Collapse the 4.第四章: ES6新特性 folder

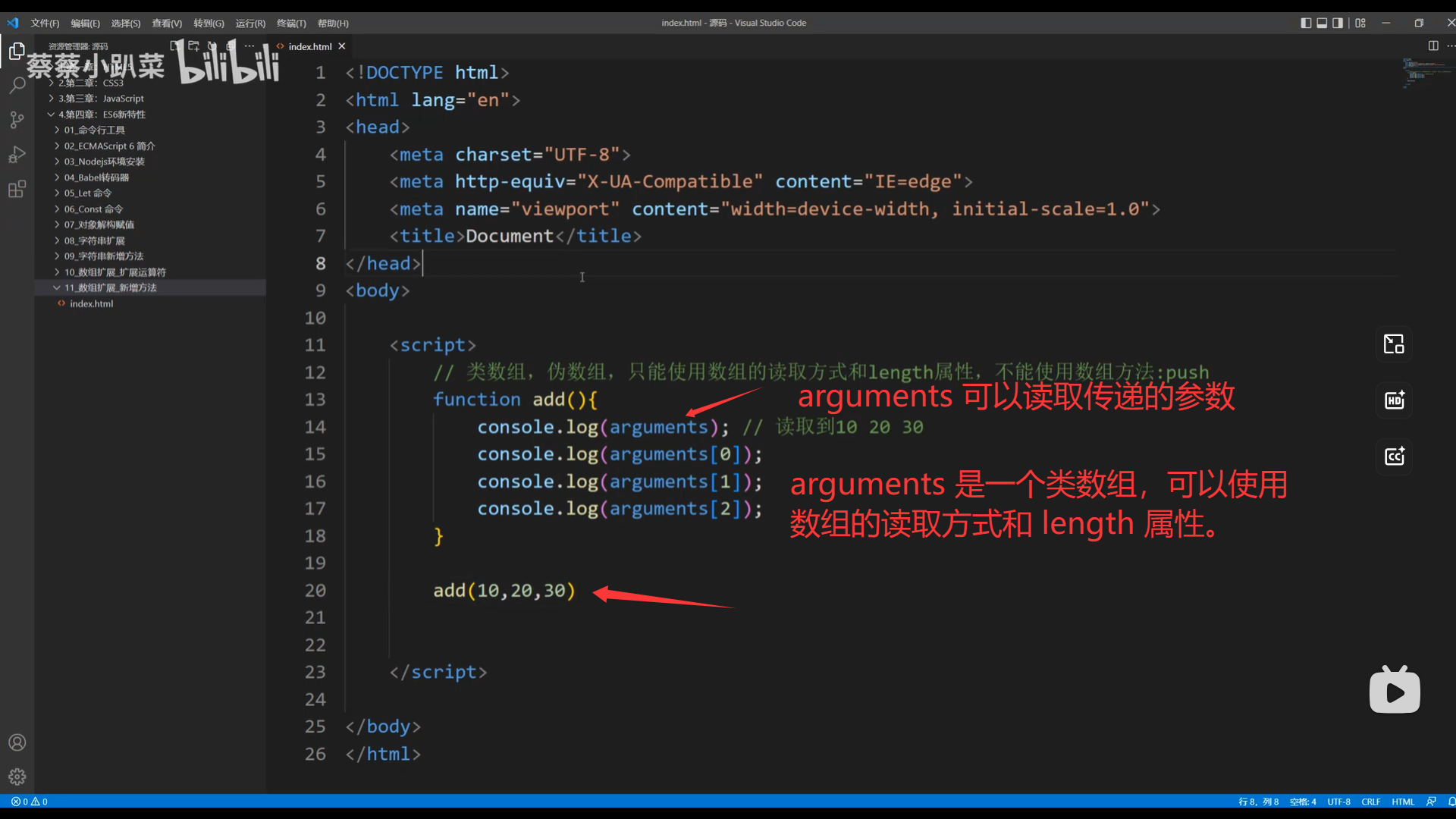pyautogui.click(x=101, y=115)
